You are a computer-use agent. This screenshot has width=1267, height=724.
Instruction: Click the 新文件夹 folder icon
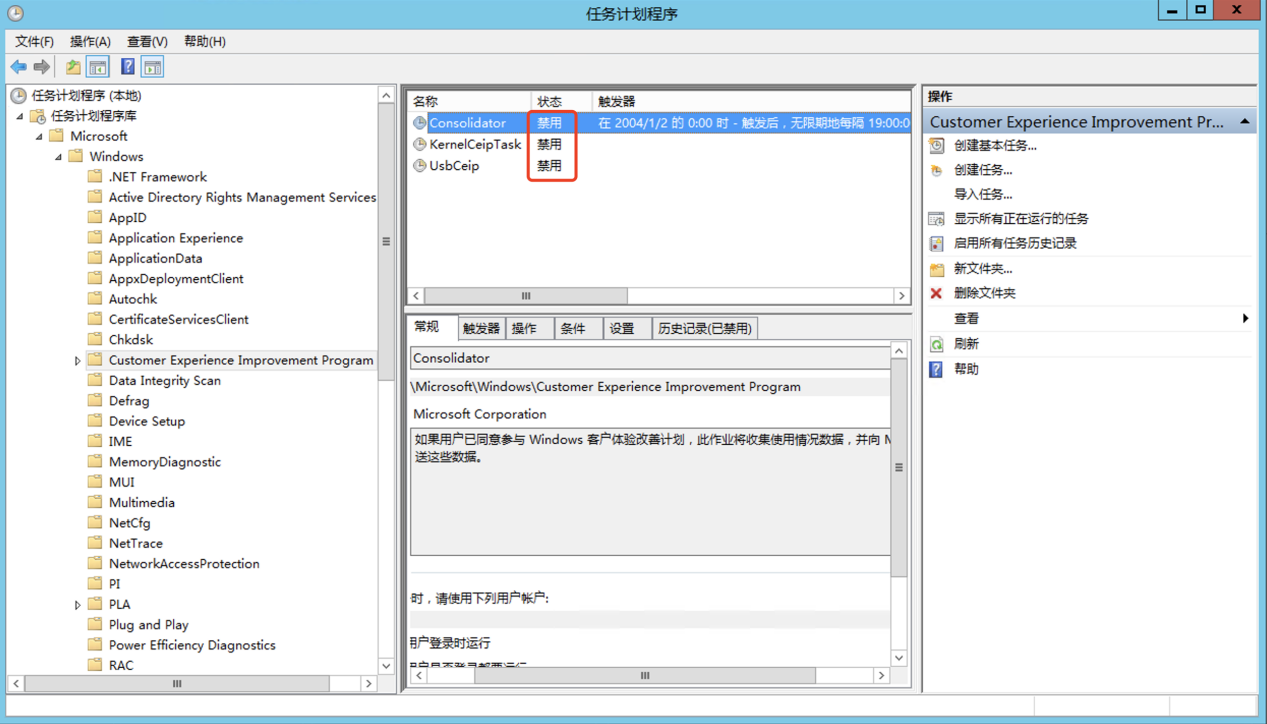[937, 268]
